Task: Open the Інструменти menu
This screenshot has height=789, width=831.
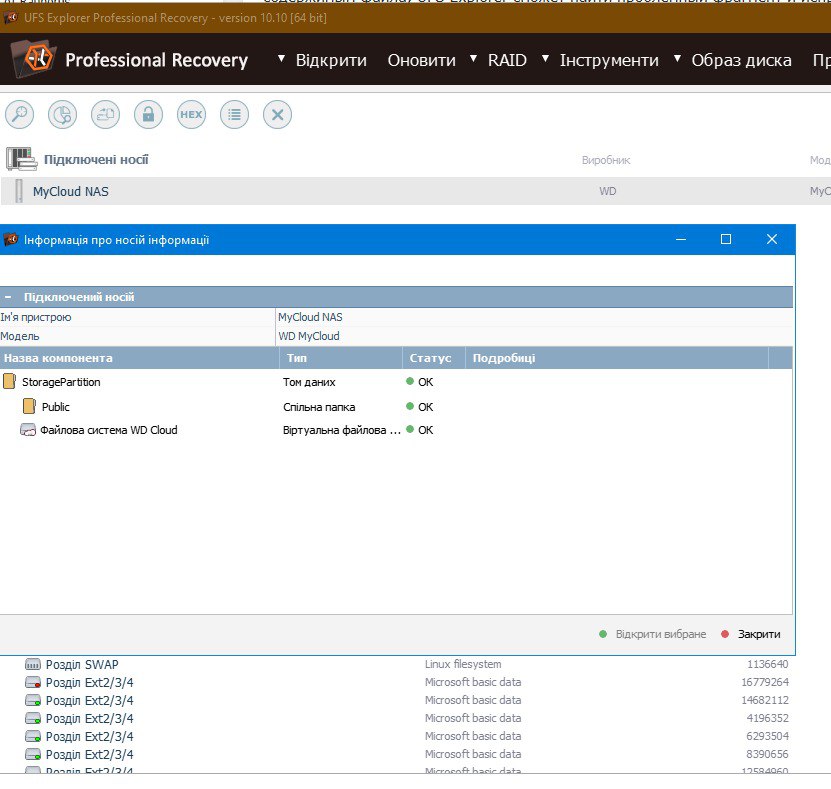Action: tap(609, 60)
